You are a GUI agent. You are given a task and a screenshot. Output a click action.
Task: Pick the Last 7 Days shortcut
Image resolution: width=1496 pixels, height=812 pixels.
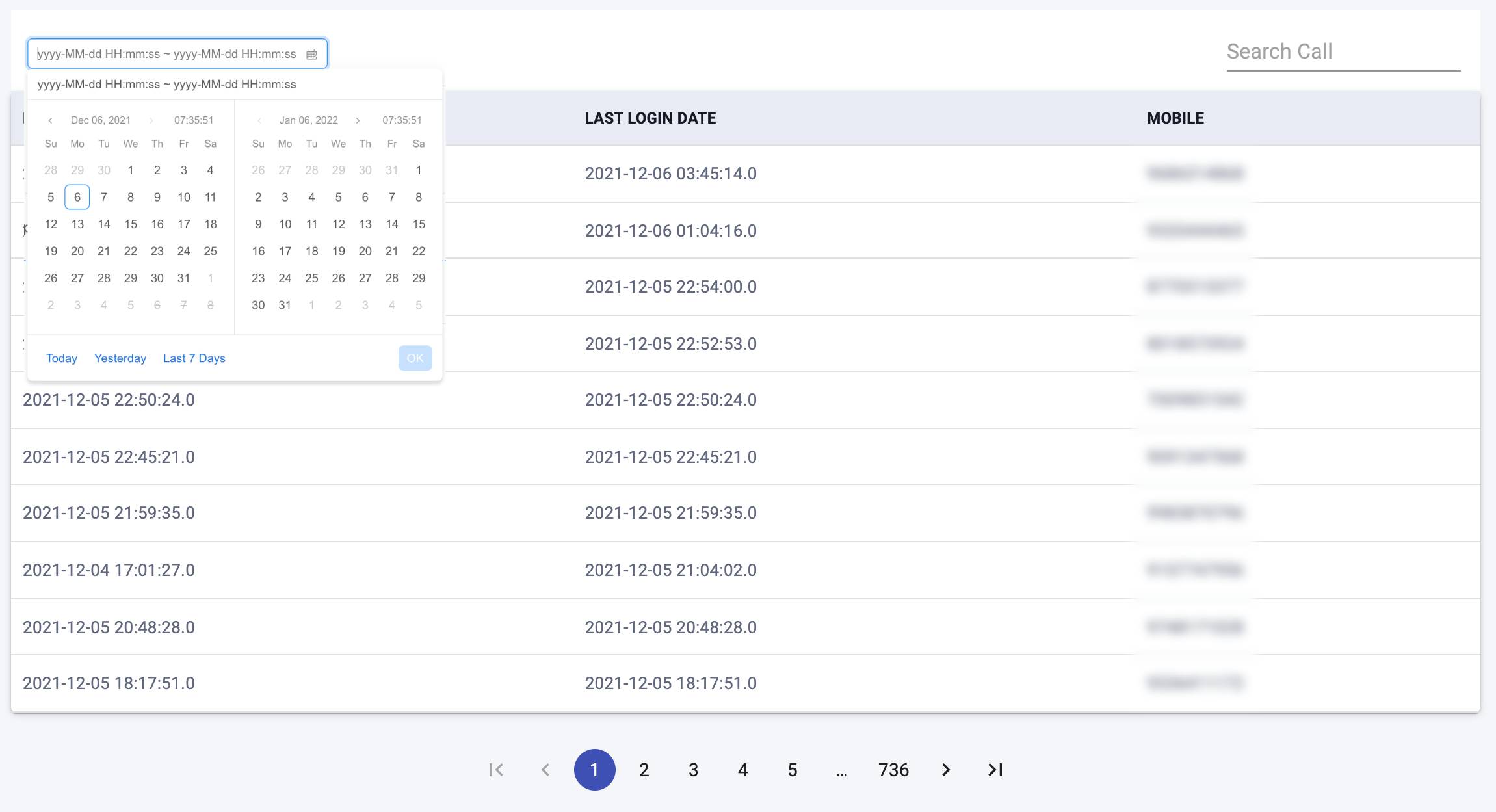click(x=194, y=358)
